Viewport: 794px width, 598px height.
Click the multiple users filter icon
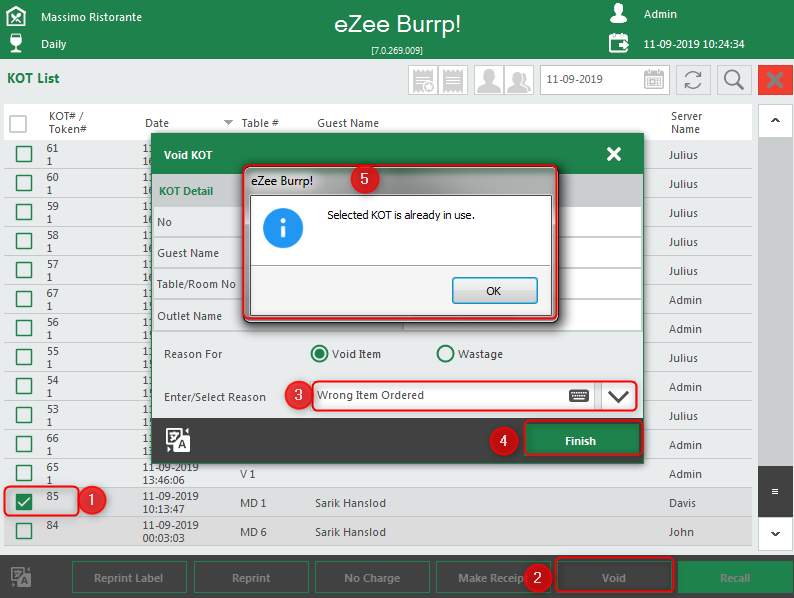coord(519,80)
